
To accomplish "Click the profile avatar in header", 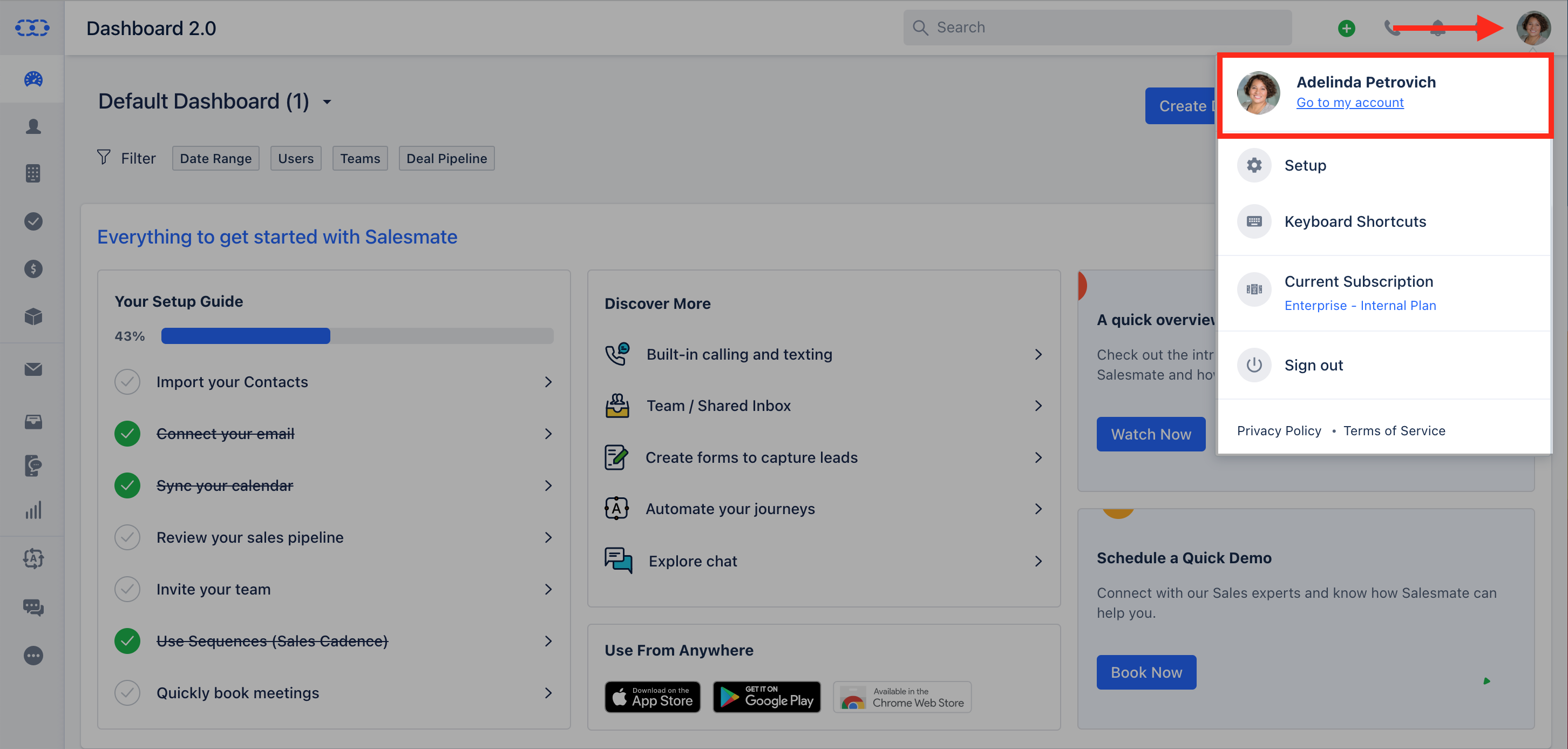I will (x=1533, y=28).
